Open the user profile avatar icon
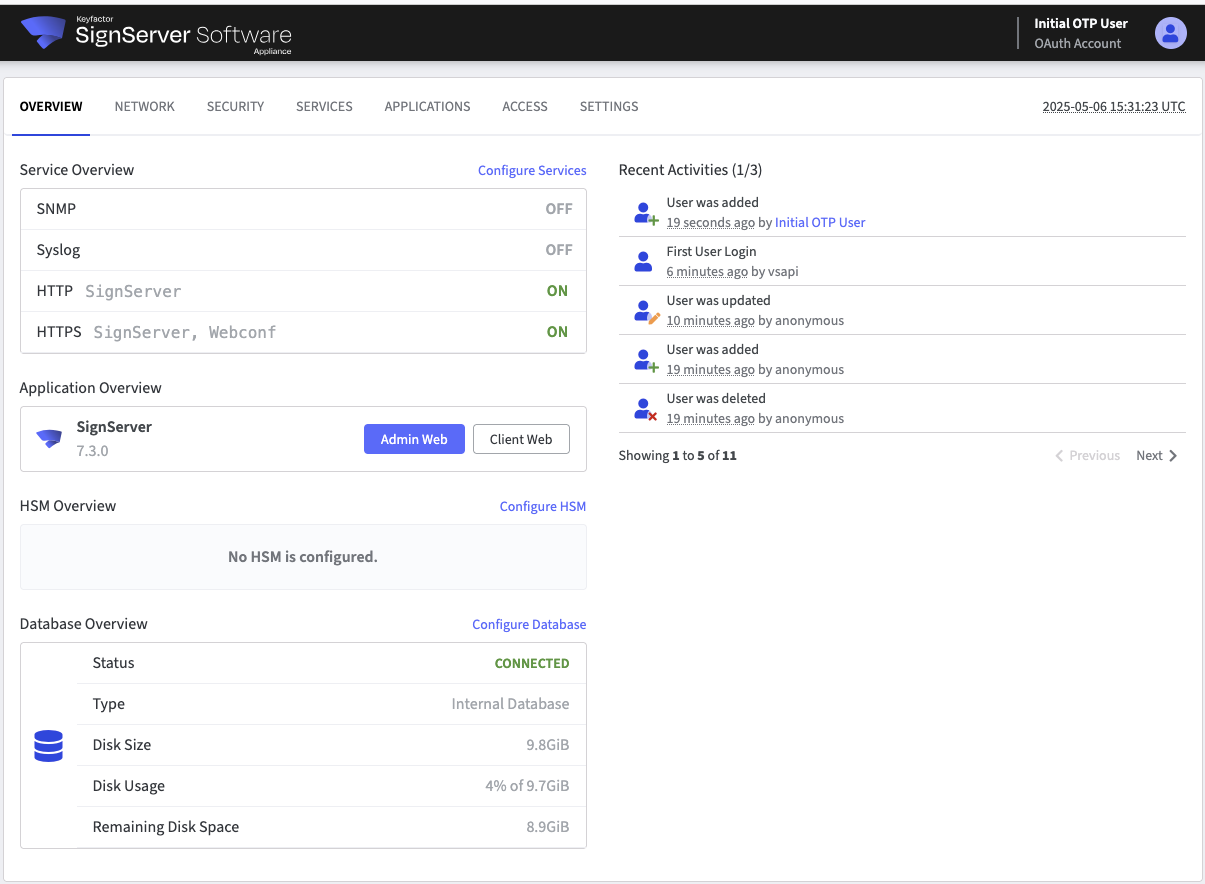1205x884 pixels. click(1170, 33)
